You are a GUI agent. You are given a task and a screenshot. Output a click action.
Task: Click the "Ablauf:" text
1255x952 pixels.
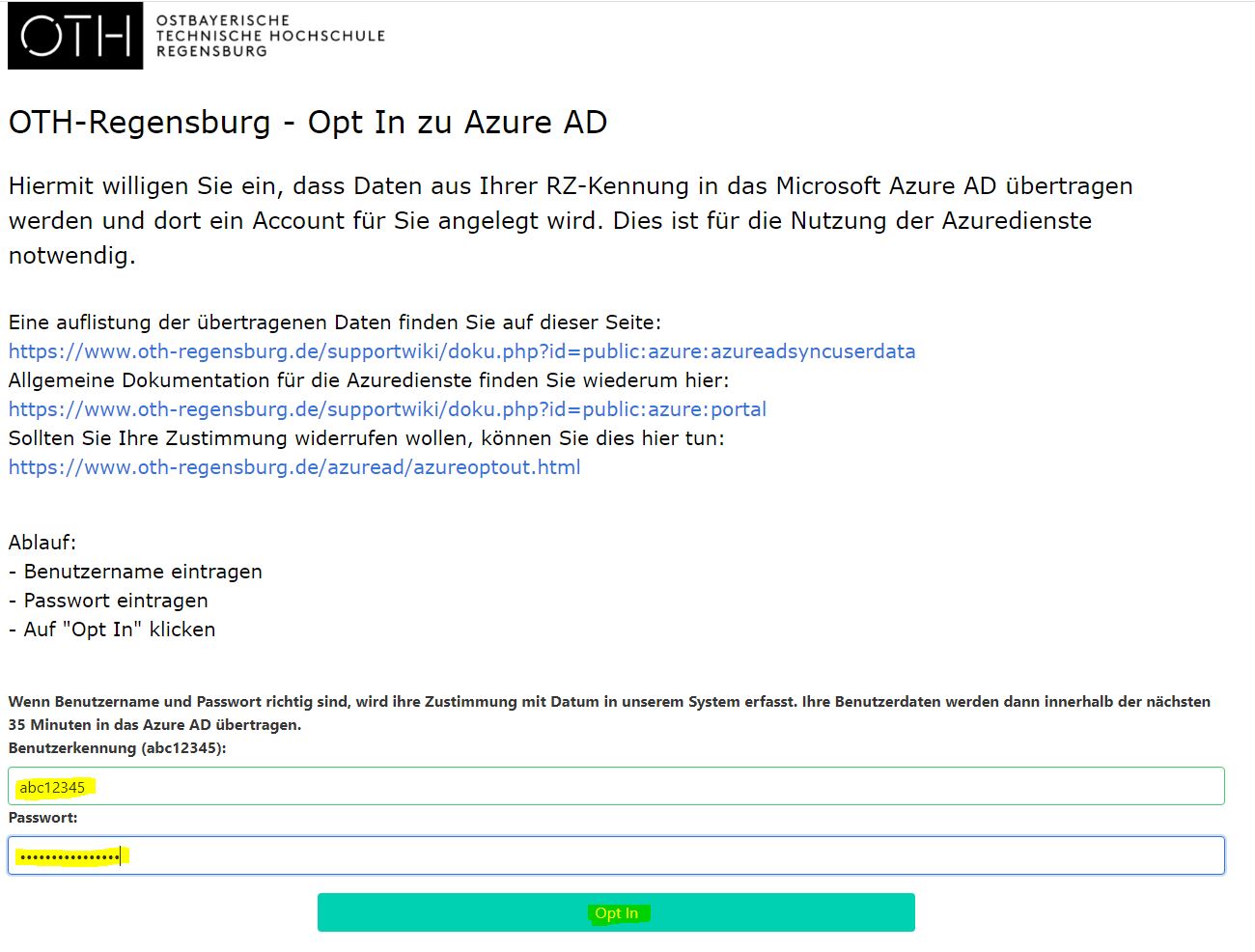click(x=42, y=543)
